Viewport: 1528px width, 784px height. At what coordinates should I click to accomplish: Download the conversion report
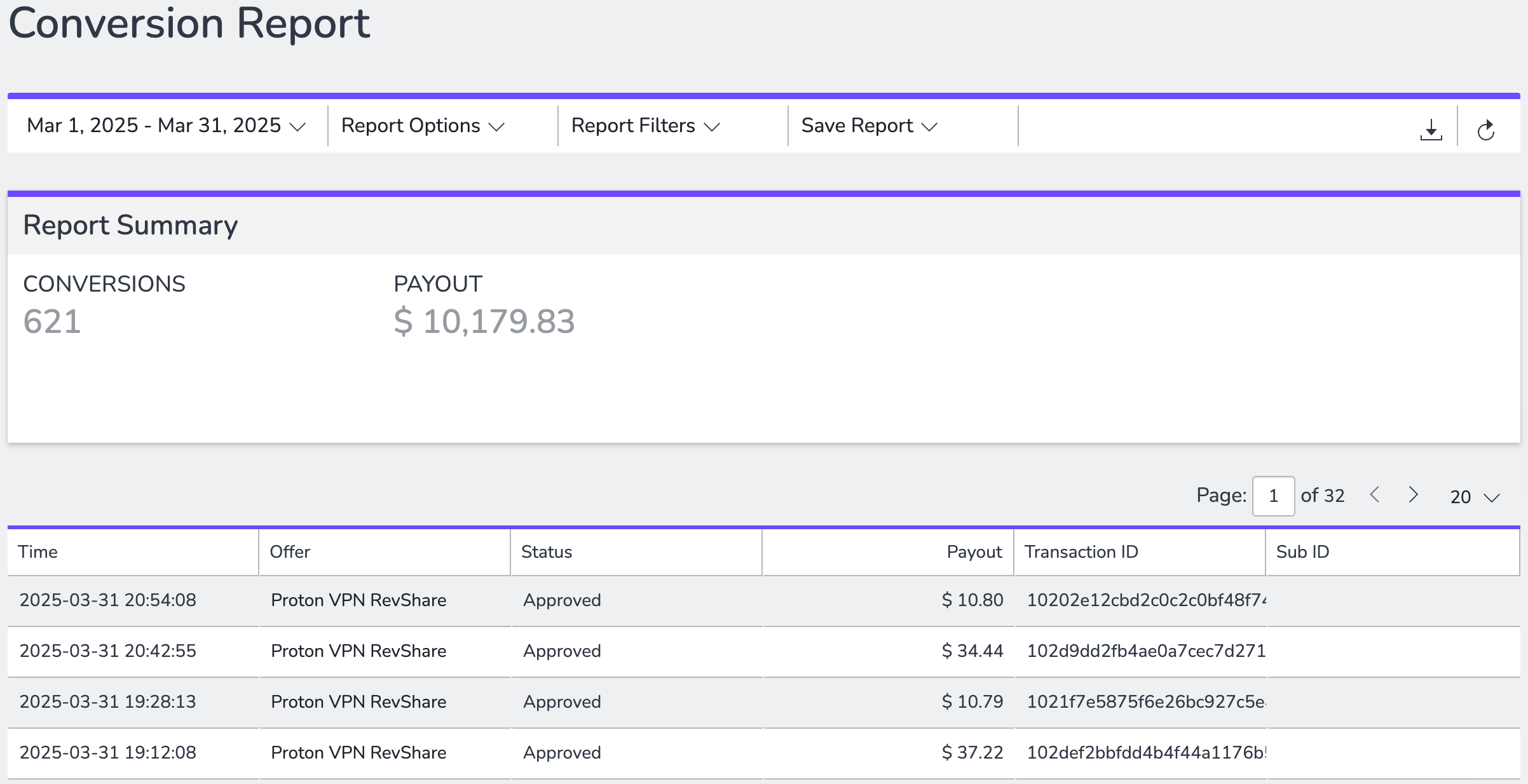1431,129
